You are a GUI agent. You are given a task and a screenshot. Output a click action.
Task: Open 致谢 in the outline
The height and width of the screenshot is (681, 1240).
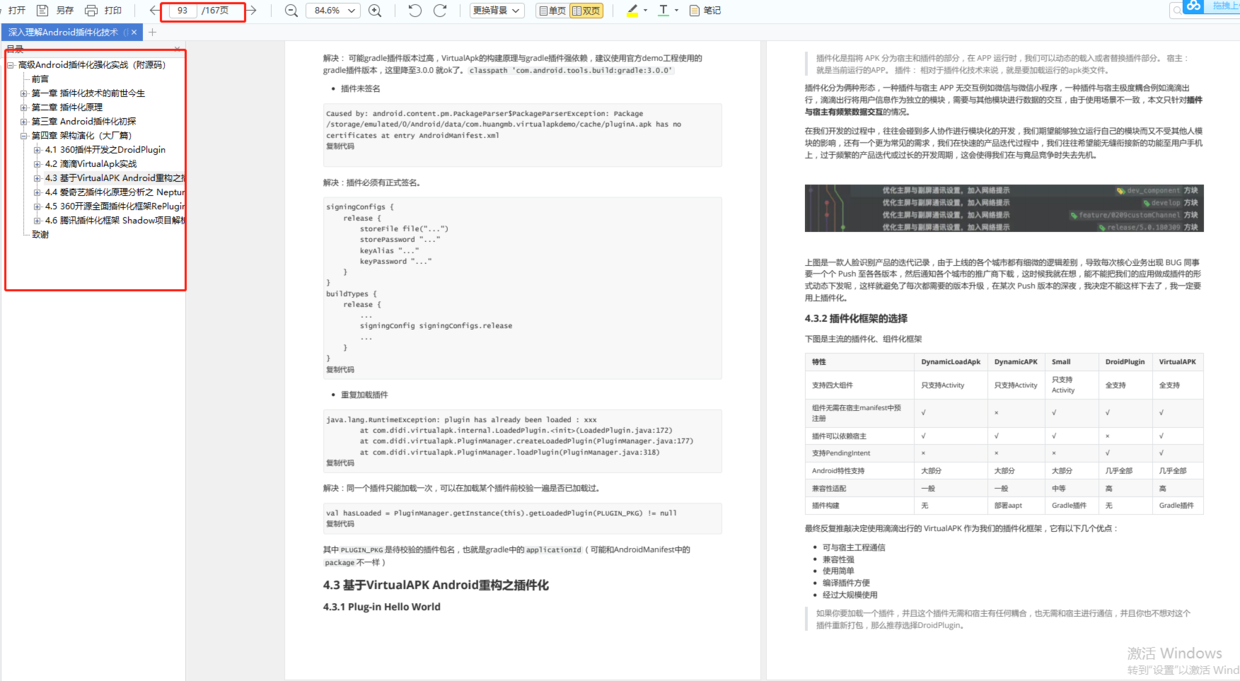click(40, 235)
